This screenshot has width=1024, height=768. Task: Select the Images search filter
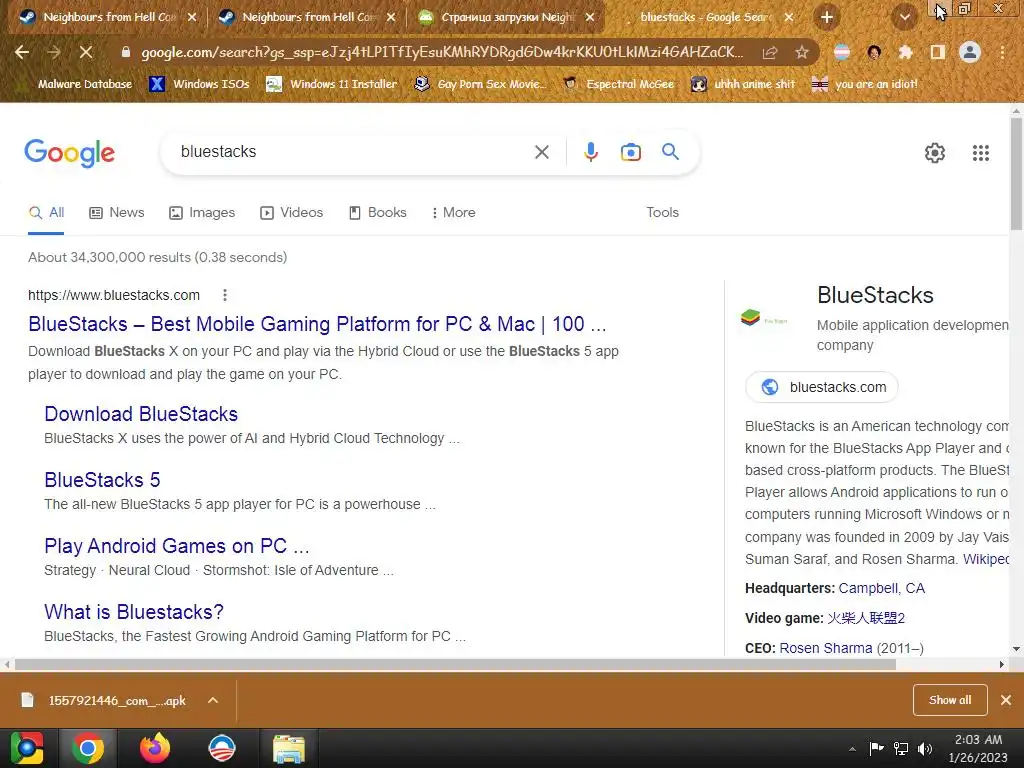202,212
